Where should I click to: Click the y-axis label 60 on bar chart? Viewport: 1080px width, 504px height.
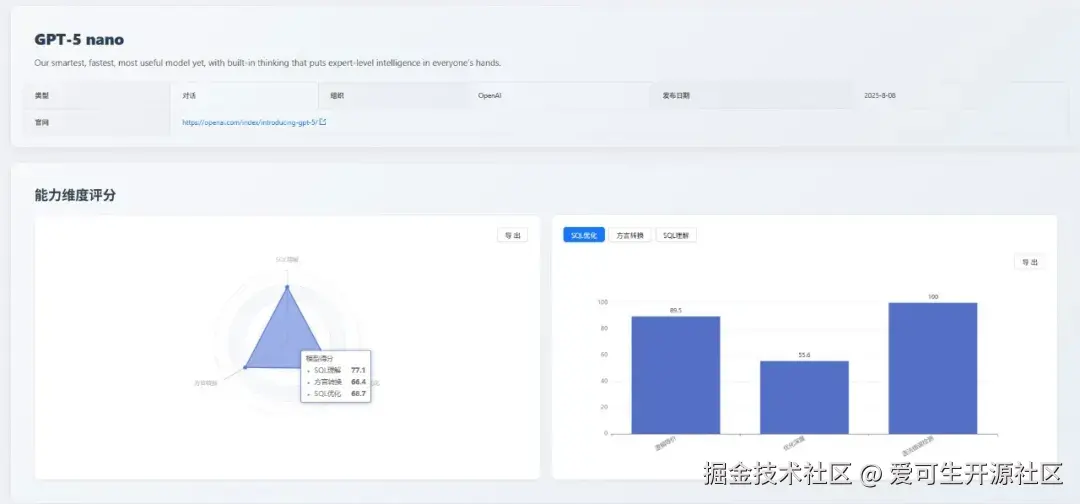[604, 355]
